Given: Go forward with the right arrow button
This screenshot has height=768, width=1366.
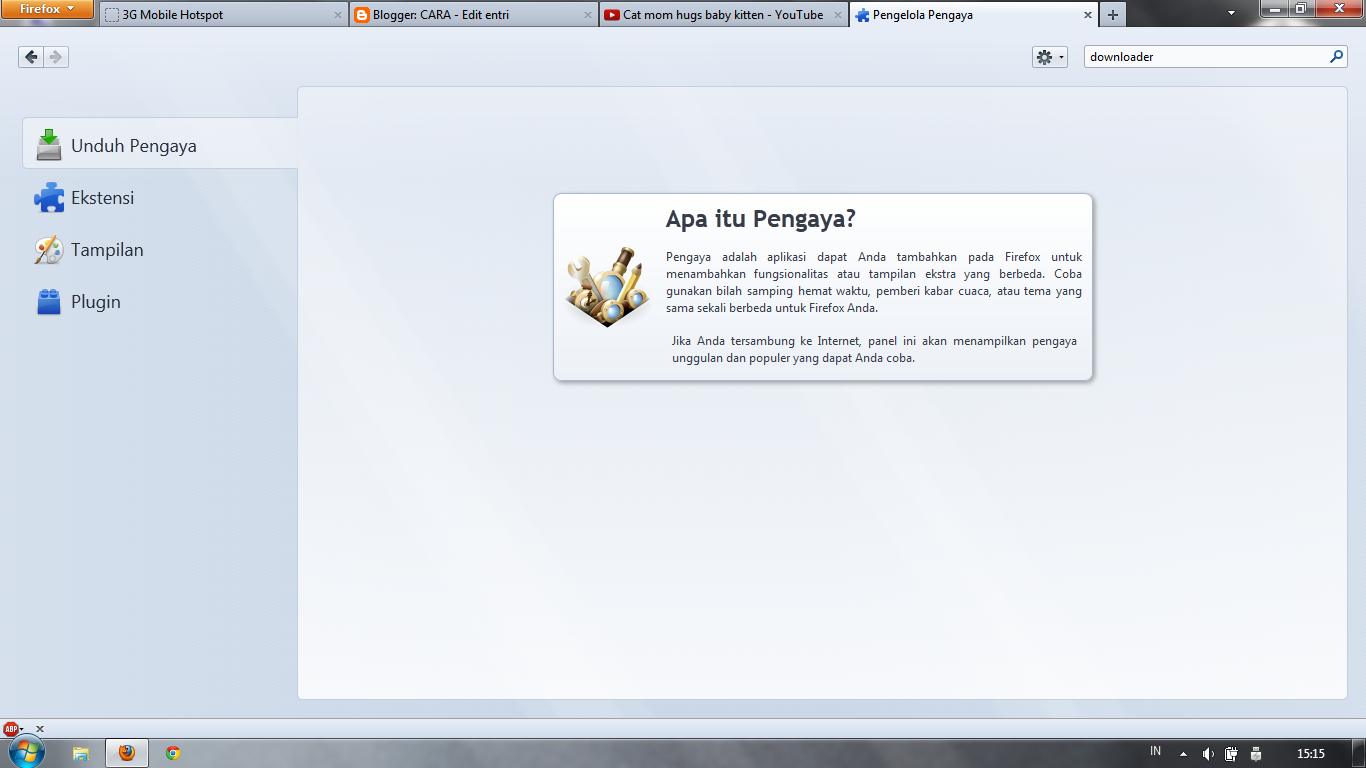Looking at the screenshot, I should coord(56,57).
